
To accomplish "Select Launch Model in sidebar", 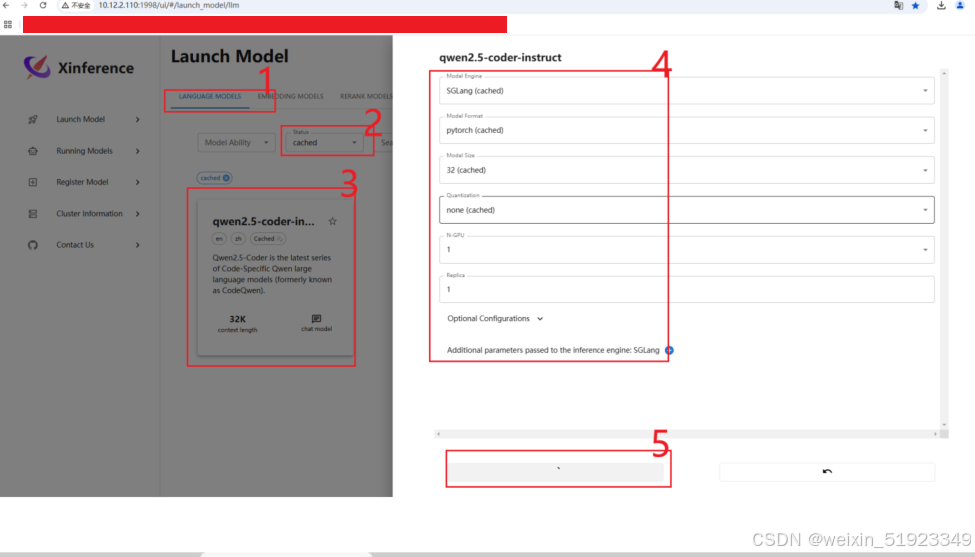I will (x=81, y=119).
